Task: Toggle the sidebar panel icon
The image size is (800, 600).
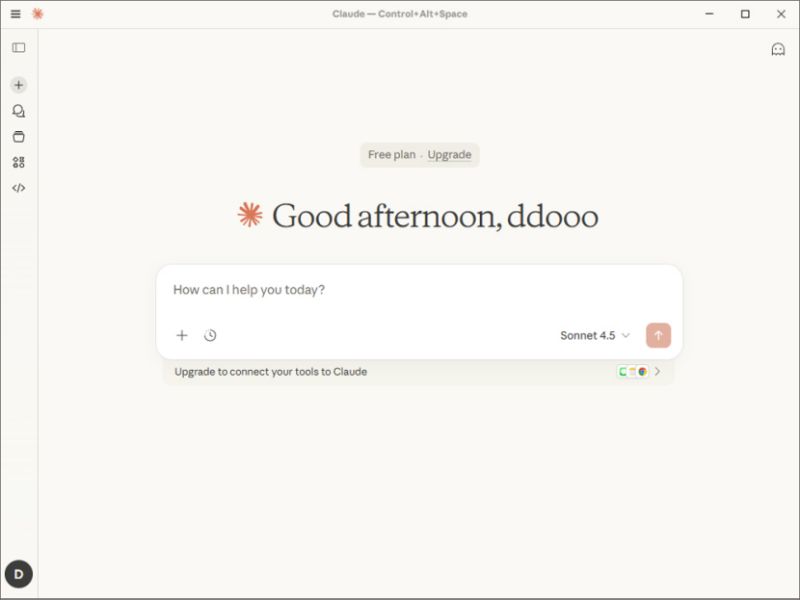Action: (x=19, y=47)
